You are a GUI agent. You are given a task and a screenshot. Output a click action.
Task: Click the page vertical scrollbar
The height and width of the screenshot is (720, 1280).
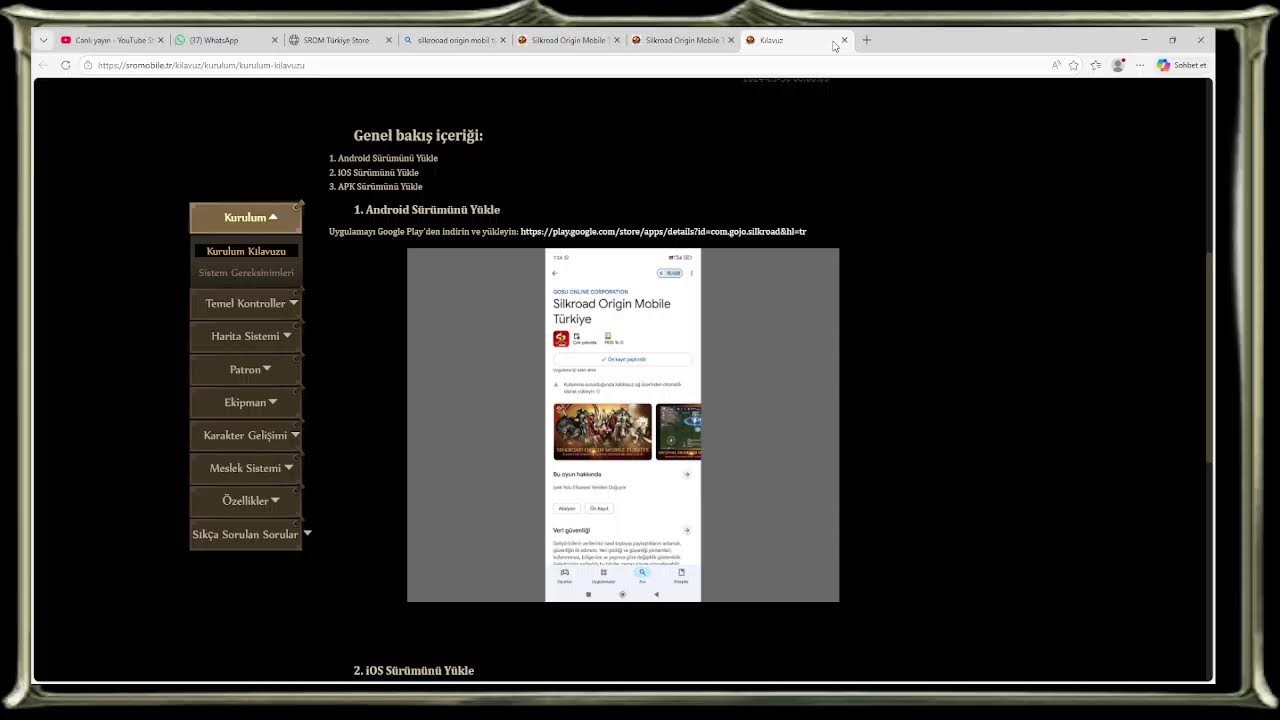(1209, 357)
